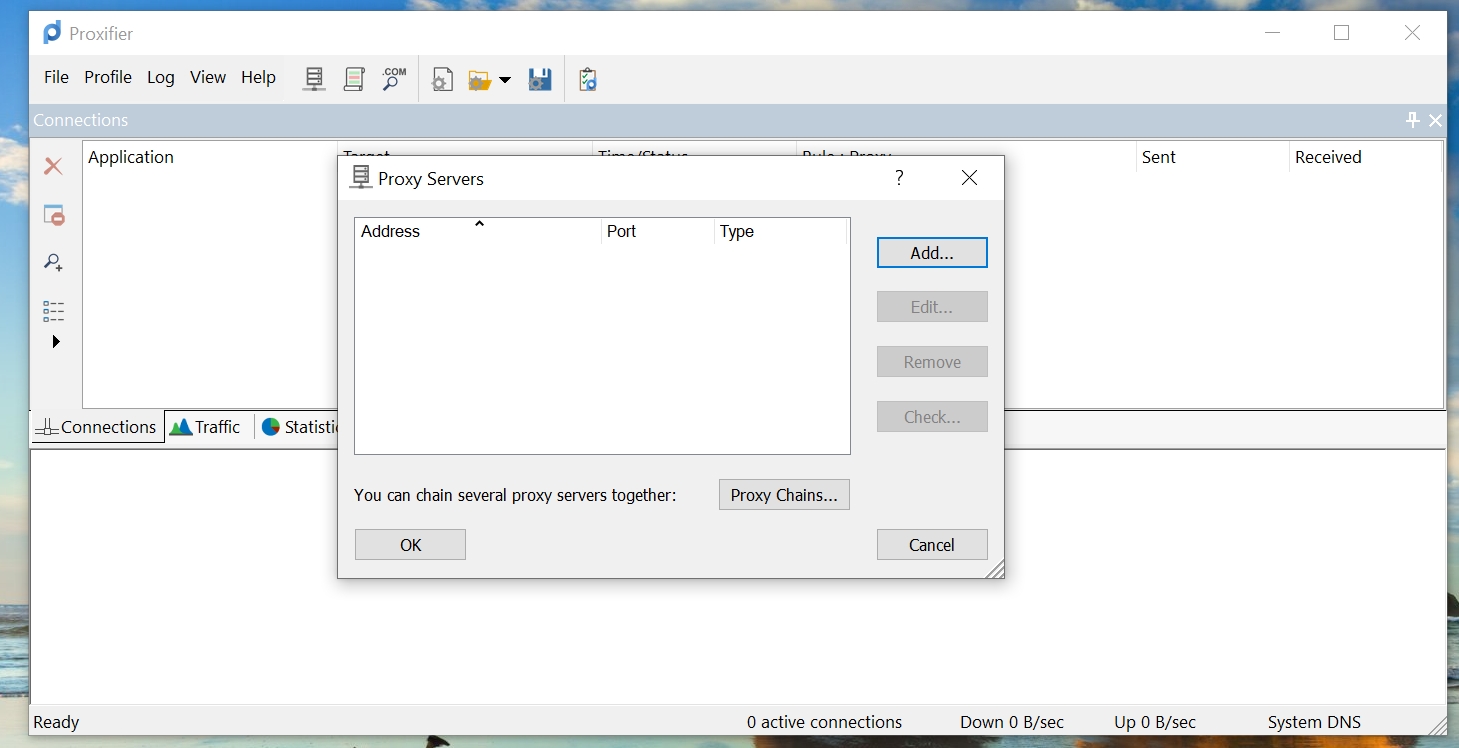Click the block application window icon
The image size is (1459, 748).
click(54, 215)
